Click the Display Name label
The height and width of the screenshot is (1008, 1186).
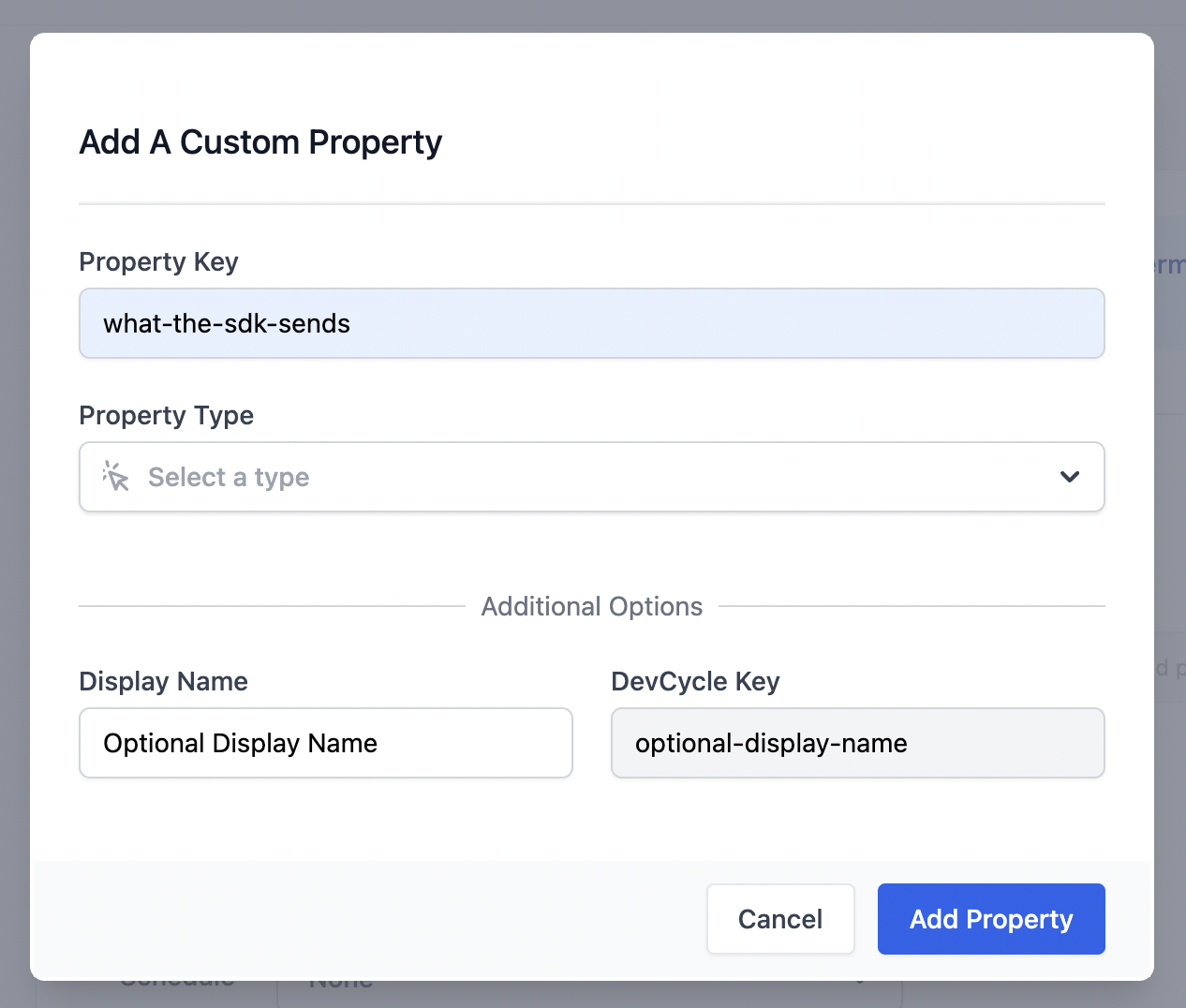[163, 682]
